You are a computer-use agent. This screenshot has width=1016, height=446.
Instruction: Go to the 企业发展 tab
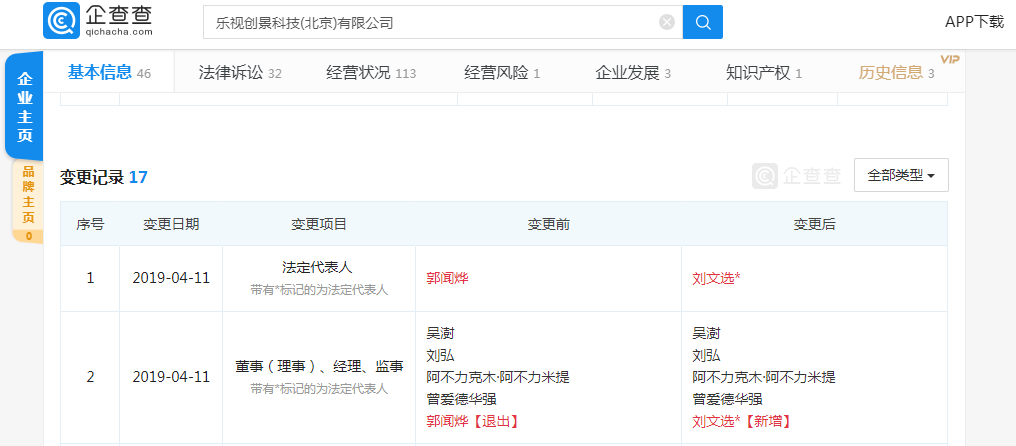[633, 73]
